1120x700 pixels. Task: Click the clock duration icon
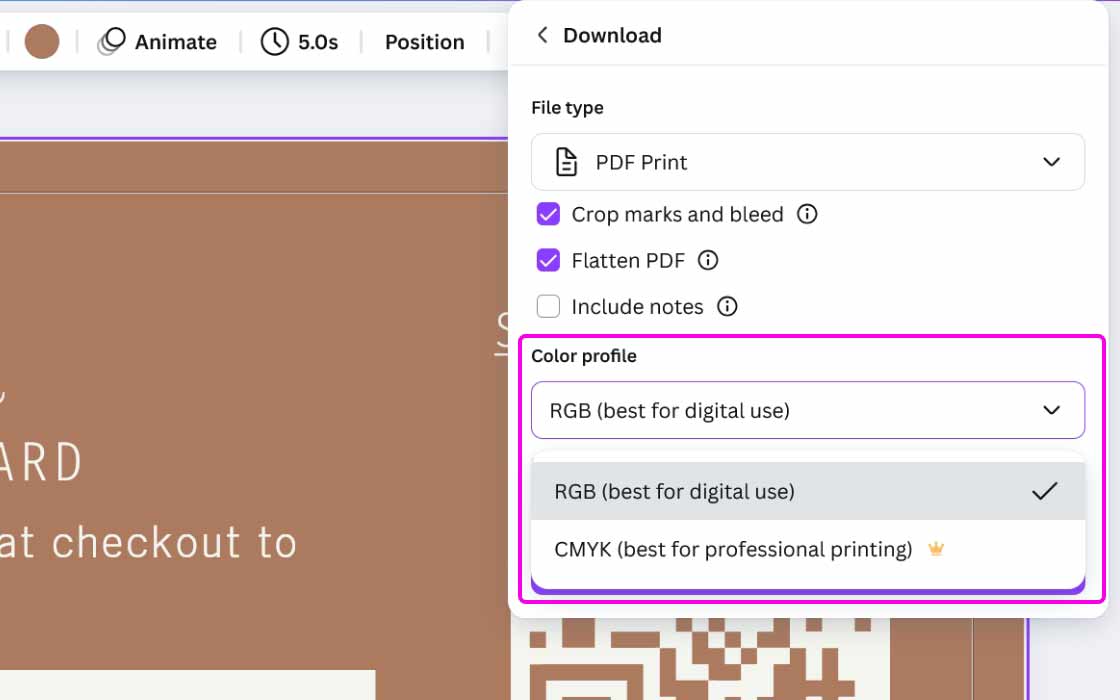pos(274,41)
